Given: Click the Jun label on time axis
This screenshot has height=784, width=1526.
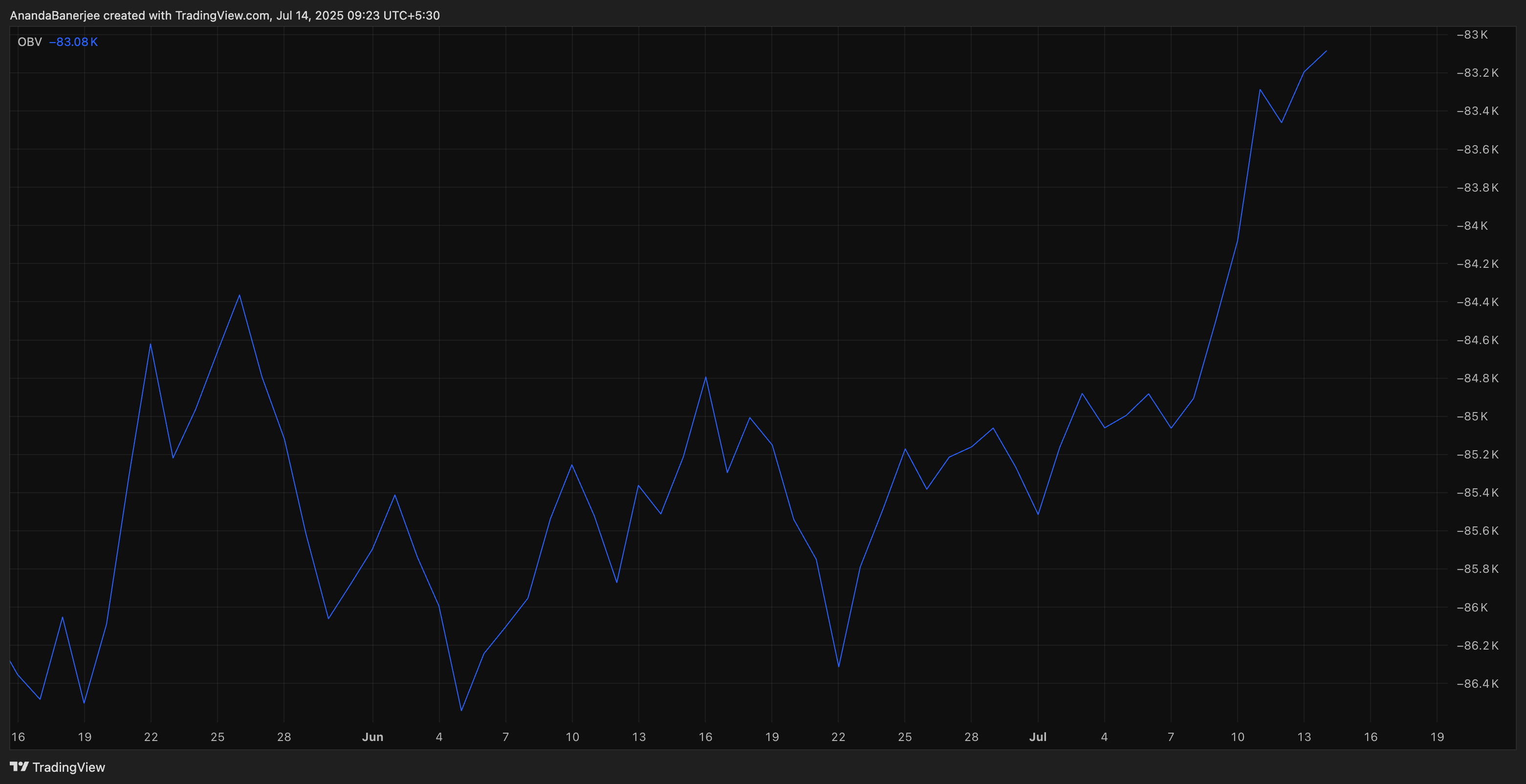Looking at the screenshot, I should tap(372, 737).
